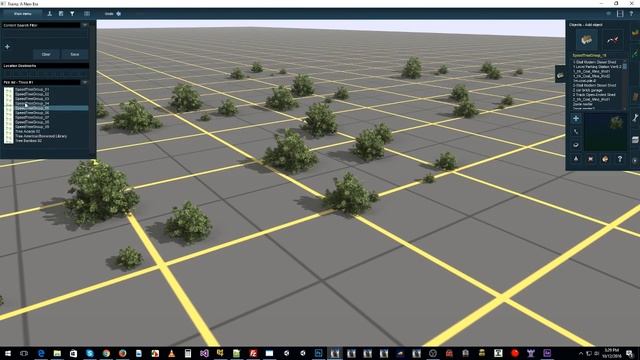Select SpeedTreeGroup_09 in the pick list
Viewport: 640px width, 360px height.
click(32, 127)
